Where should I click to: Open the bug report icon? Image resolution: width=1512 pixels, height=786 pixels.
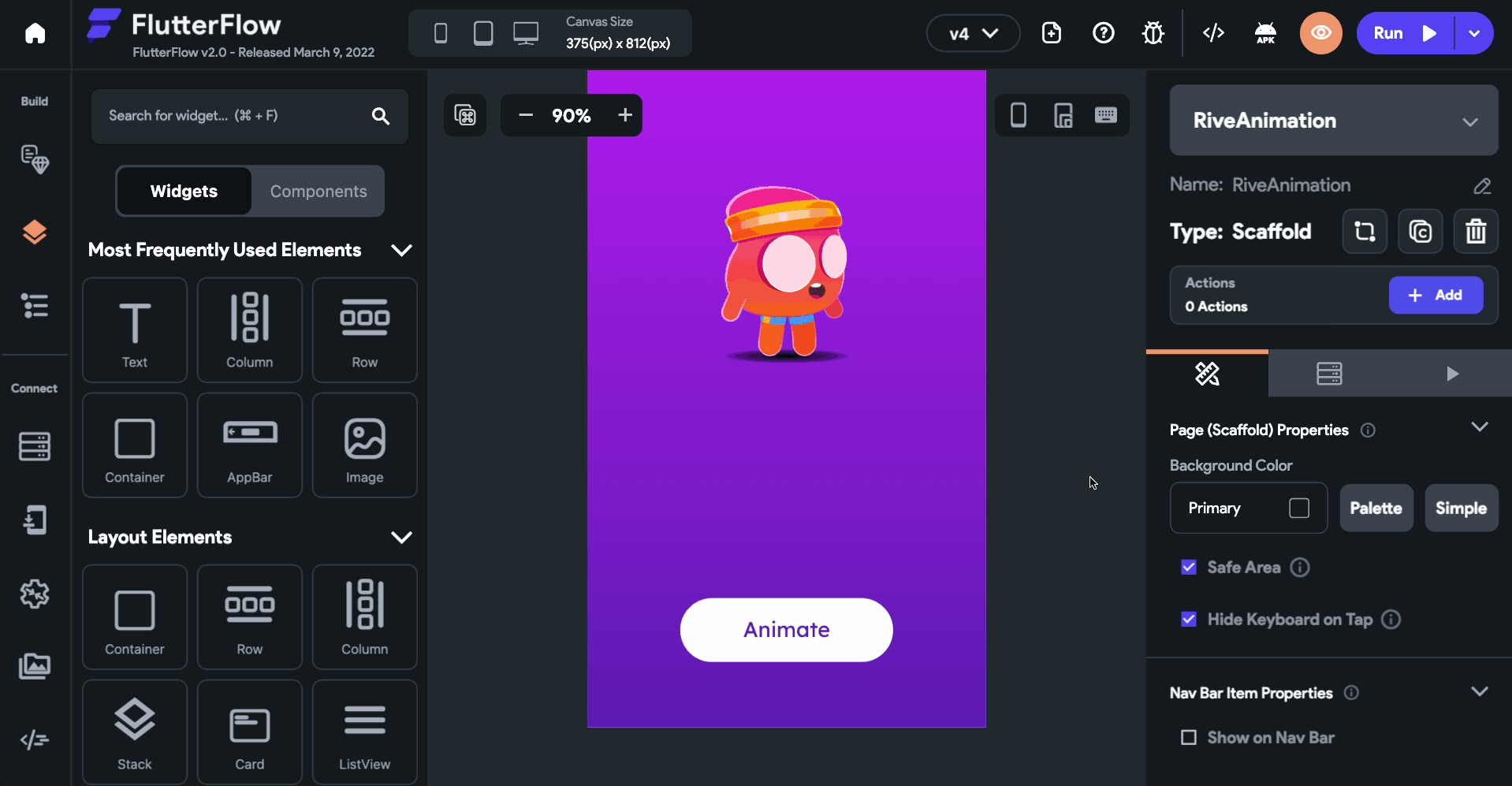(x=1153, y=32)
